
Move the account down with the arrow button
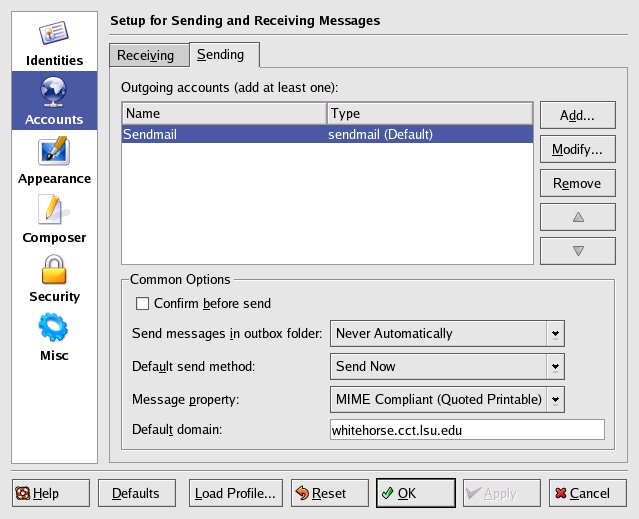(577, 250)
